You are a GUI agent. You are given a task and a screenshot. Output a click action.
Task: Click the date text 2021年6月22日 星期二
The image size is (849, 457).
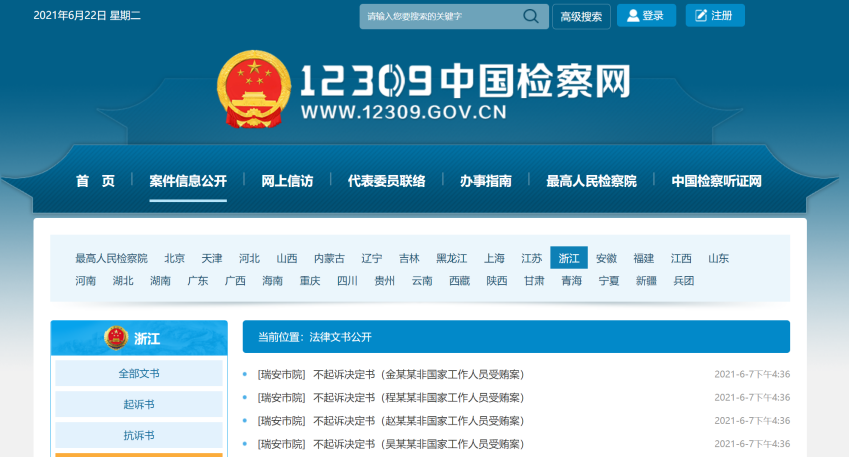tap(87, 15)
